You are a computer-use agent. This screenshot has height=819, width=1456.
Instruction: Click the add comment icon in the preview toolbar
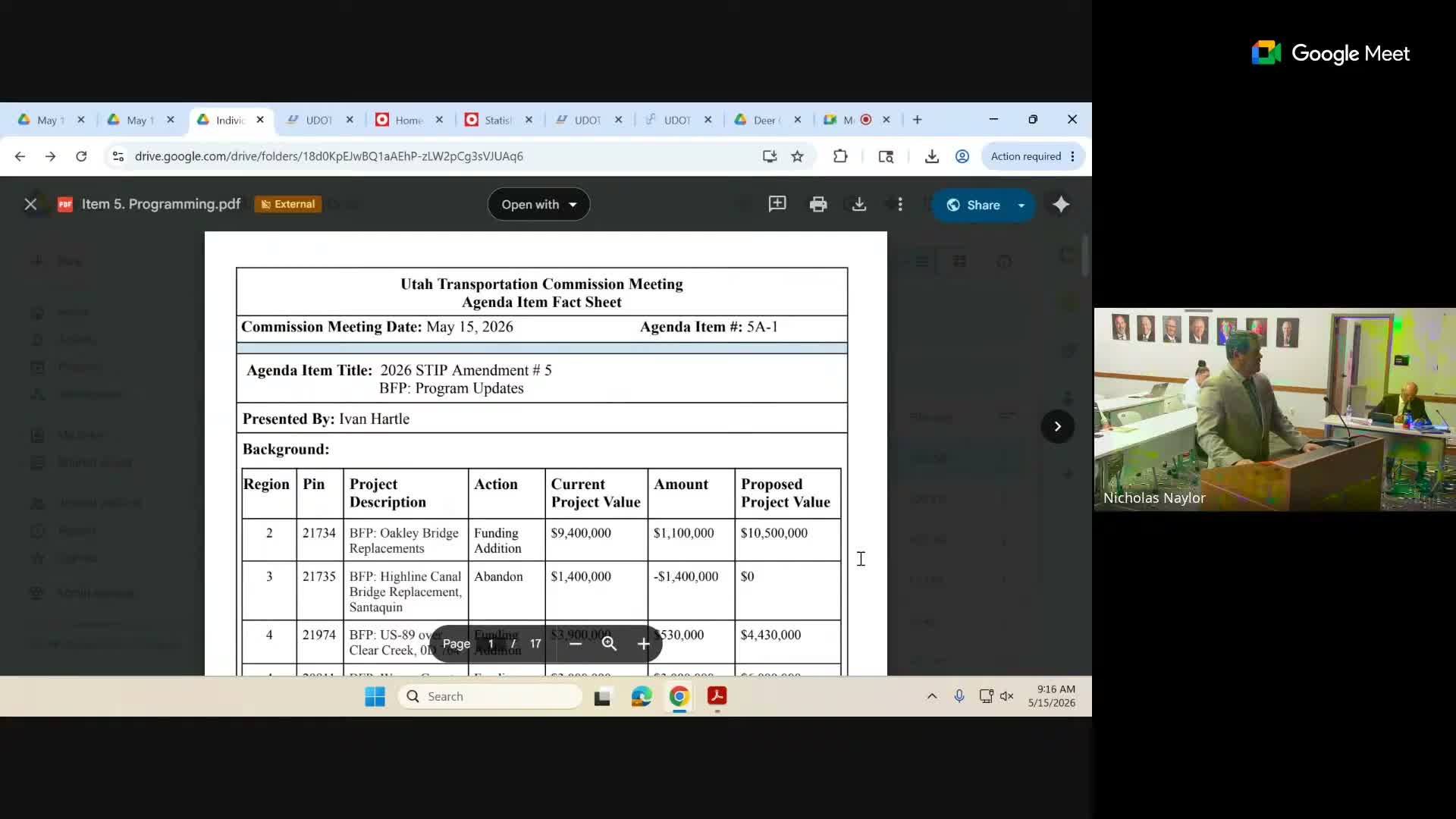tap(777, 204)
